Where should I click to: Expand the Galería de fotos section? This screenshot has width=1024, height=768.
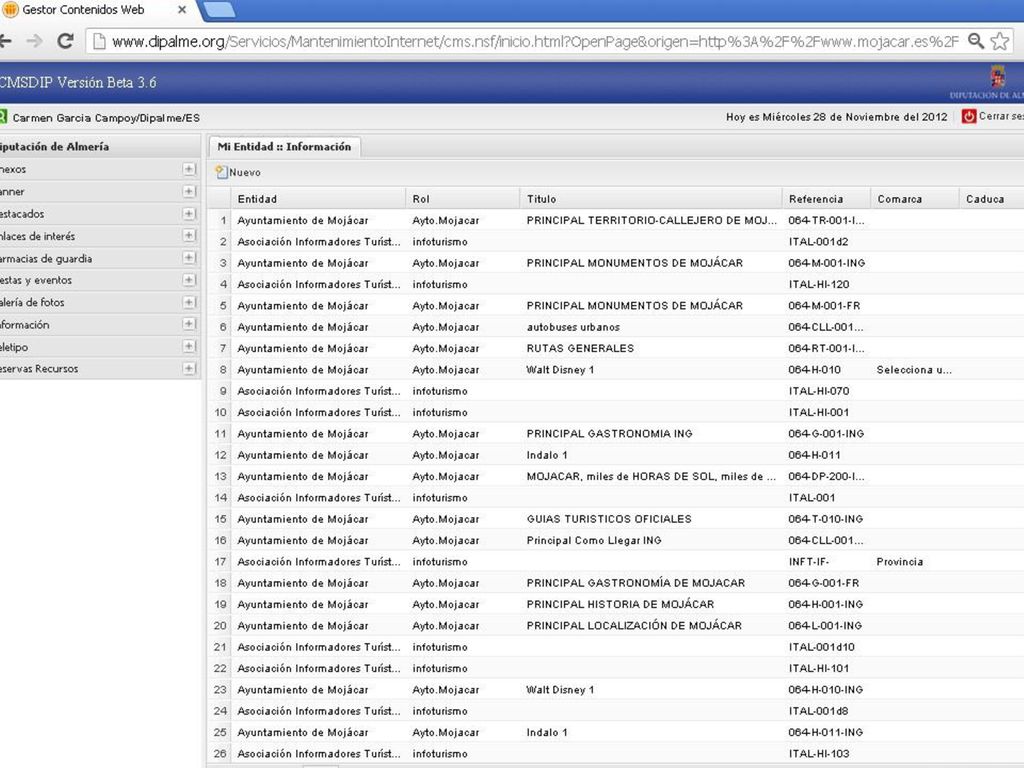189,302
